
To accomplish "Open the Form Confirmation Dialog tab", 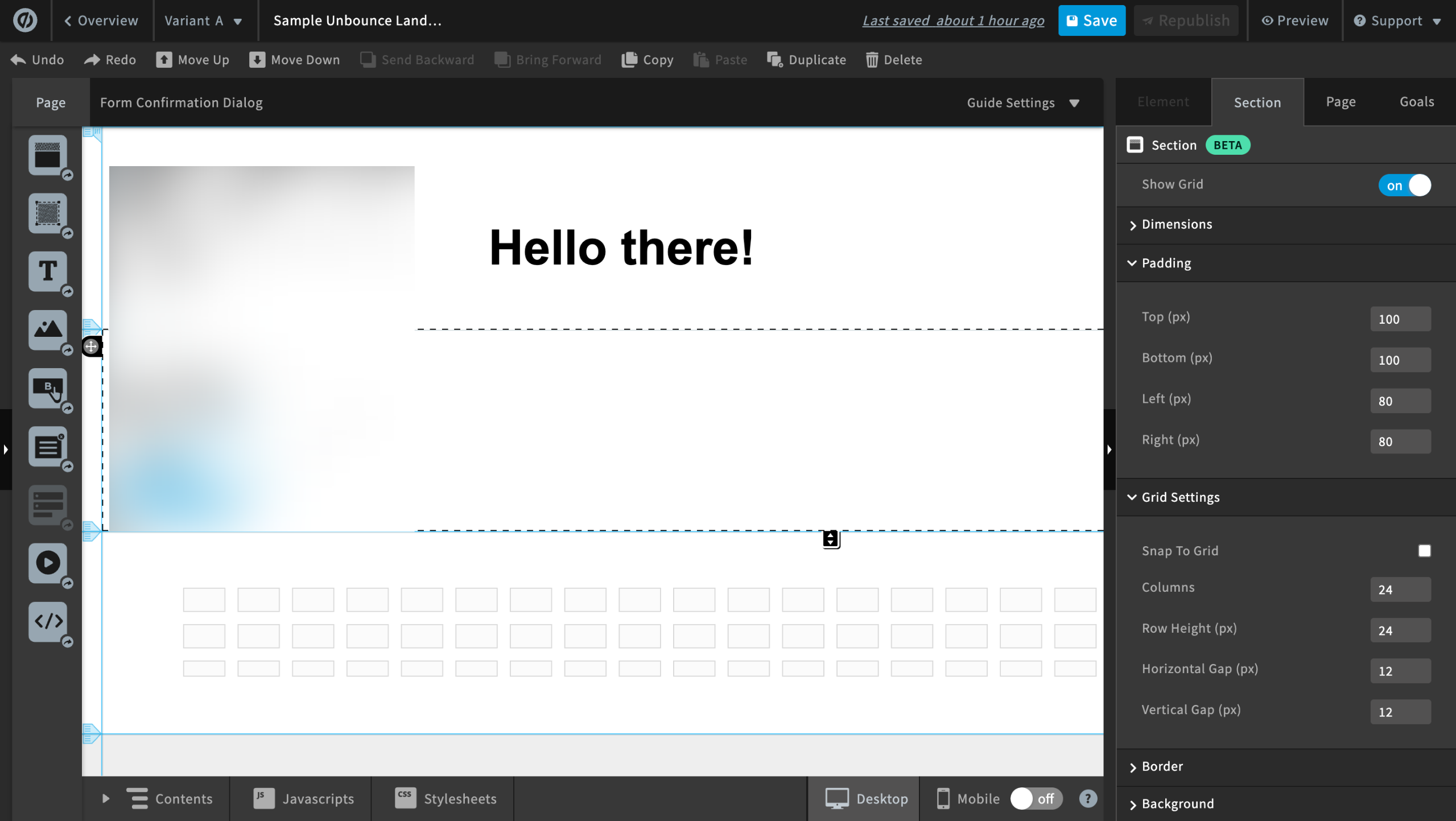I will (181, 103).
